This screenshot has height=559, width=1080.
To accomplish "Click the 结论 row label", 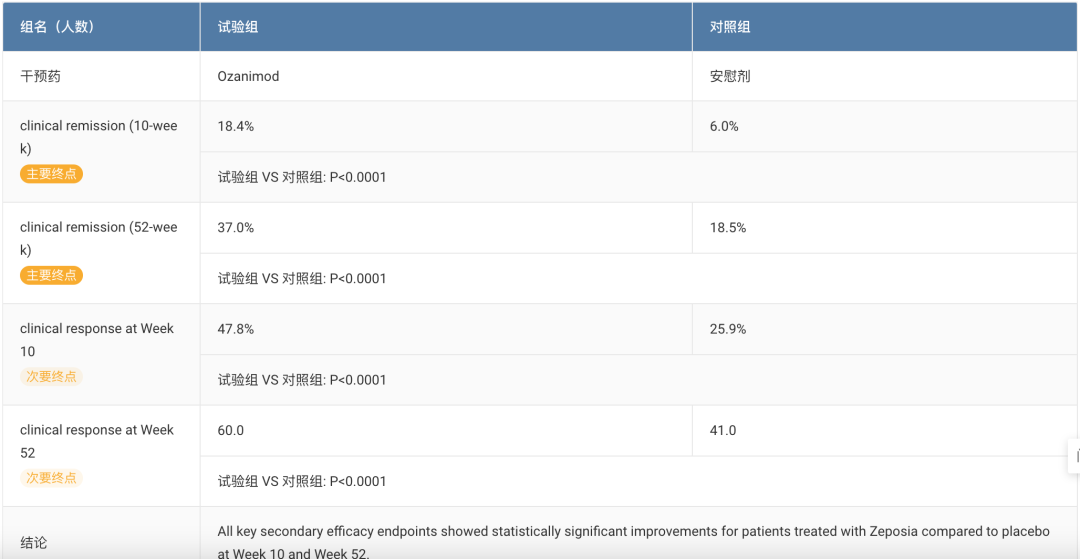I will click(33, 542).
